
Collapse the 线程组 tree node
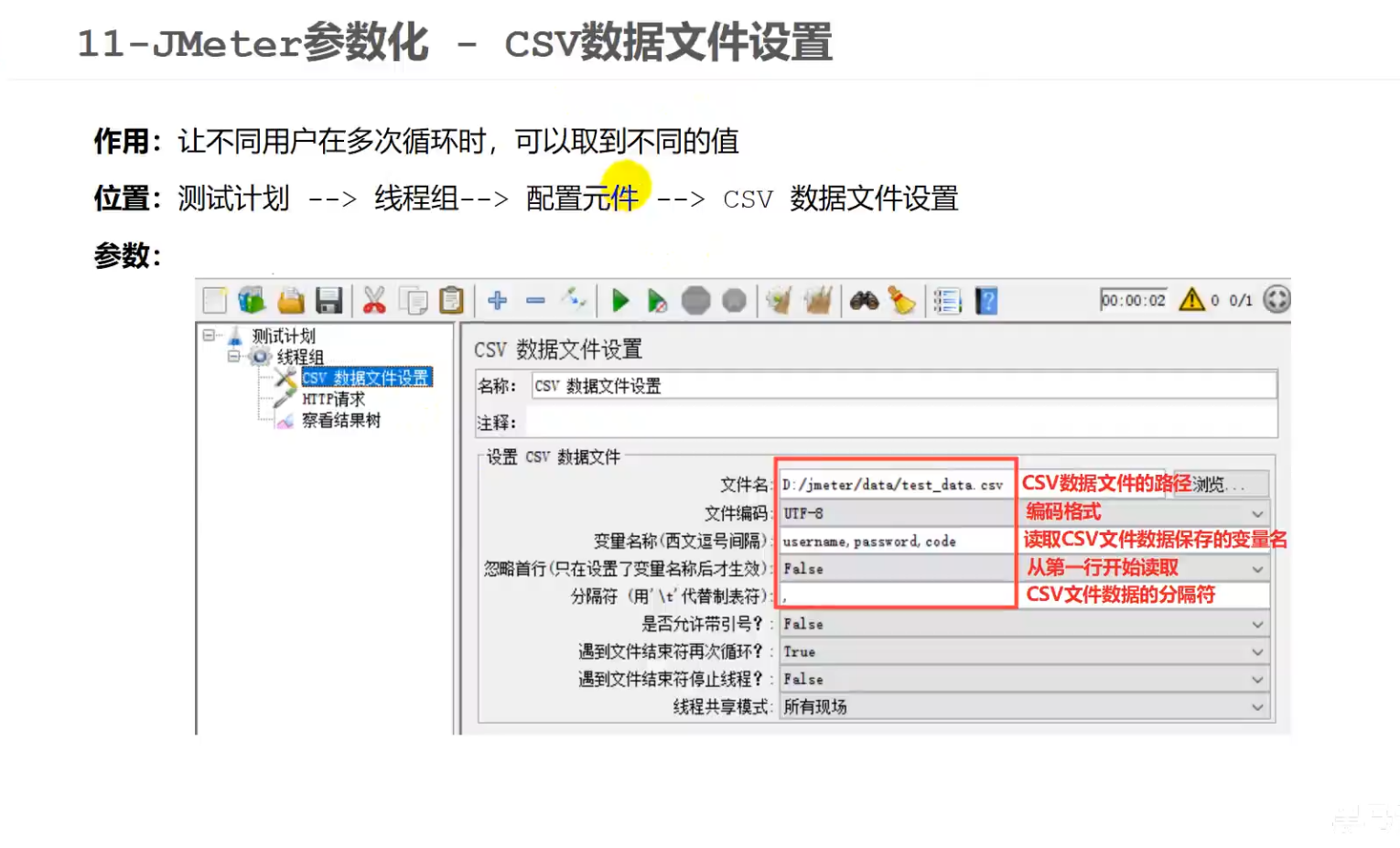[233, 357]
